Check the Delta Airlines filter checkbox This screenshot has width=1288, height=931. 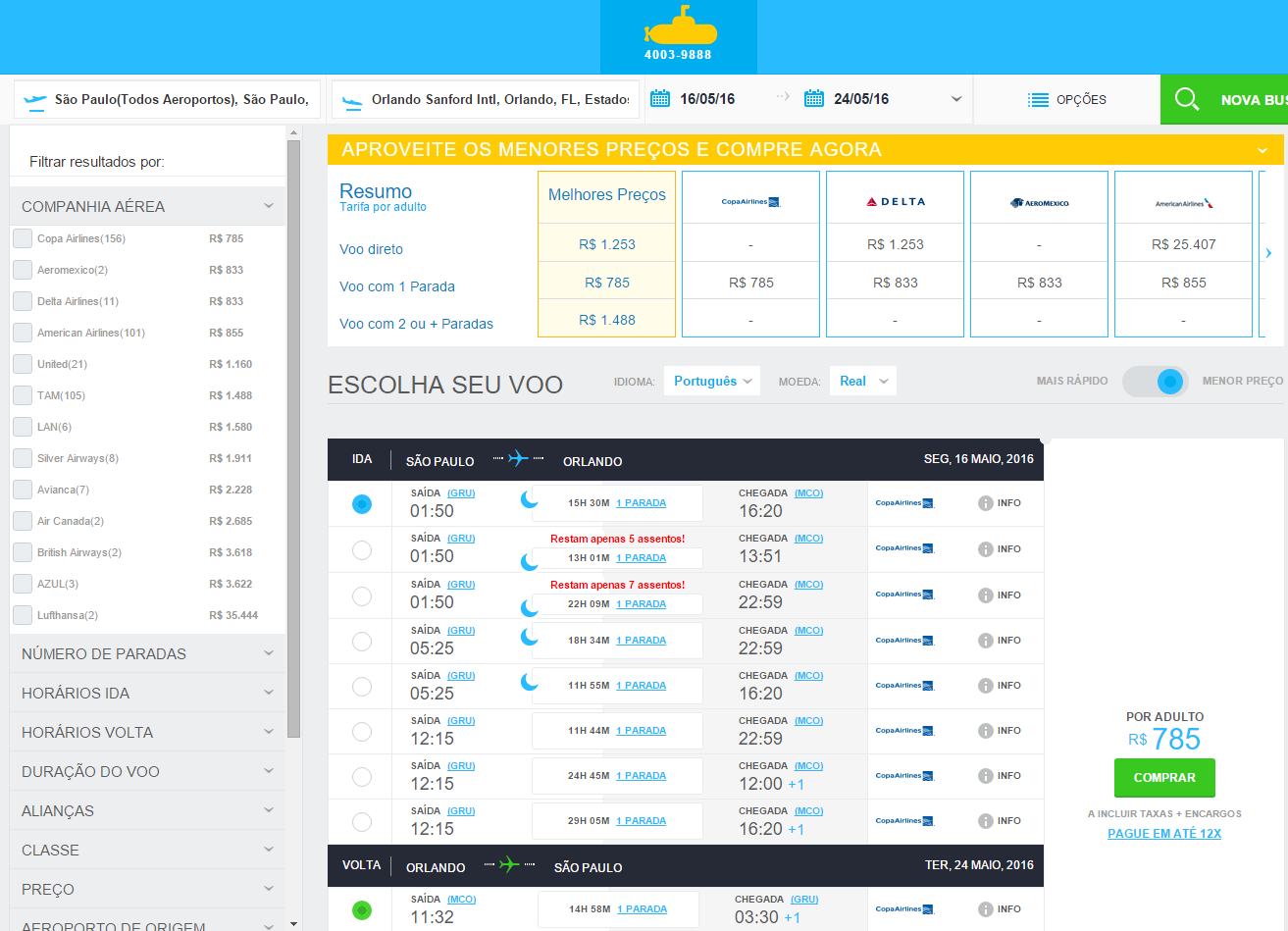coord(23,301)
